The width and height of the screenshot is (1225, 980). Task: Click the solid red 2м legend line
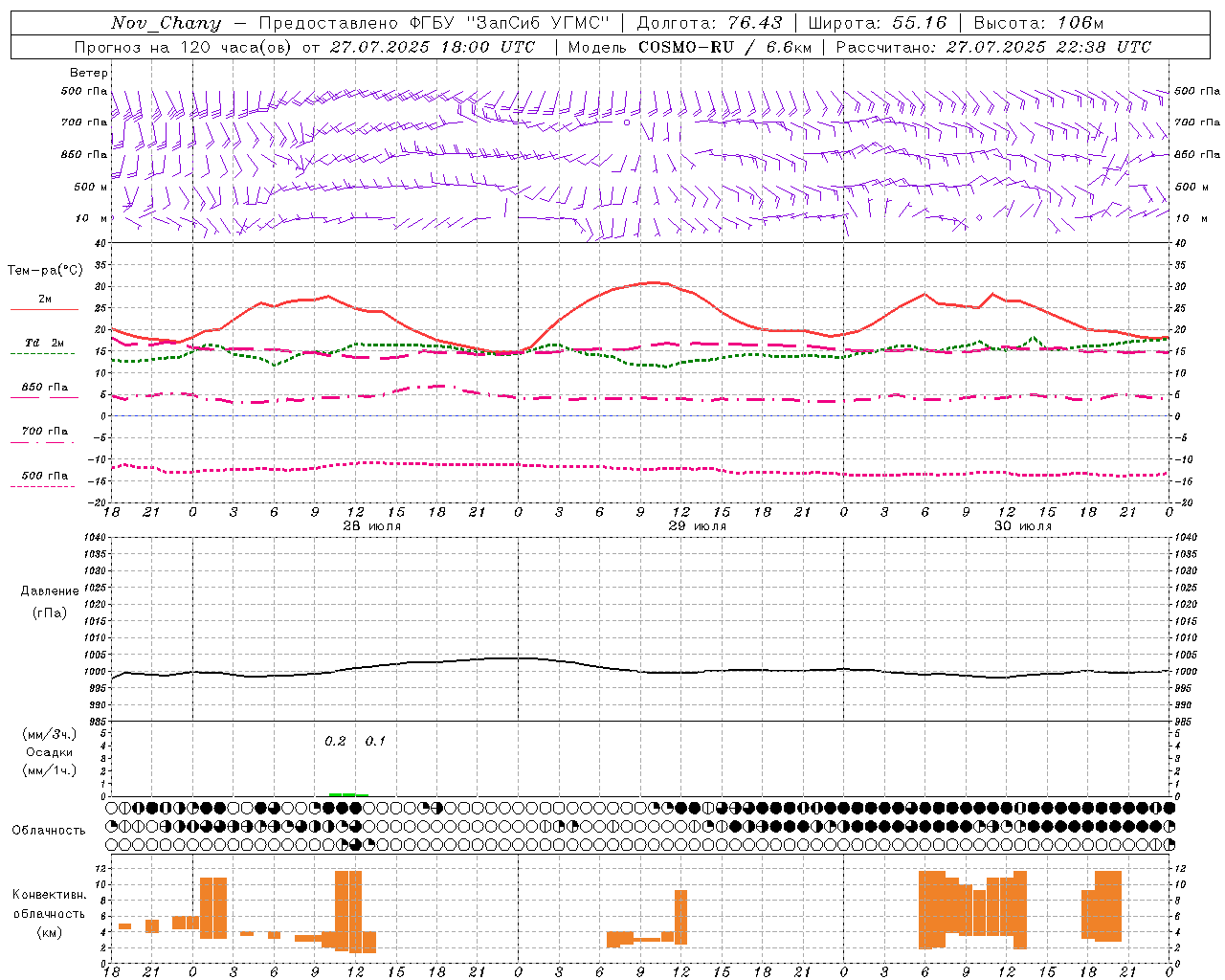coord(44,310)
